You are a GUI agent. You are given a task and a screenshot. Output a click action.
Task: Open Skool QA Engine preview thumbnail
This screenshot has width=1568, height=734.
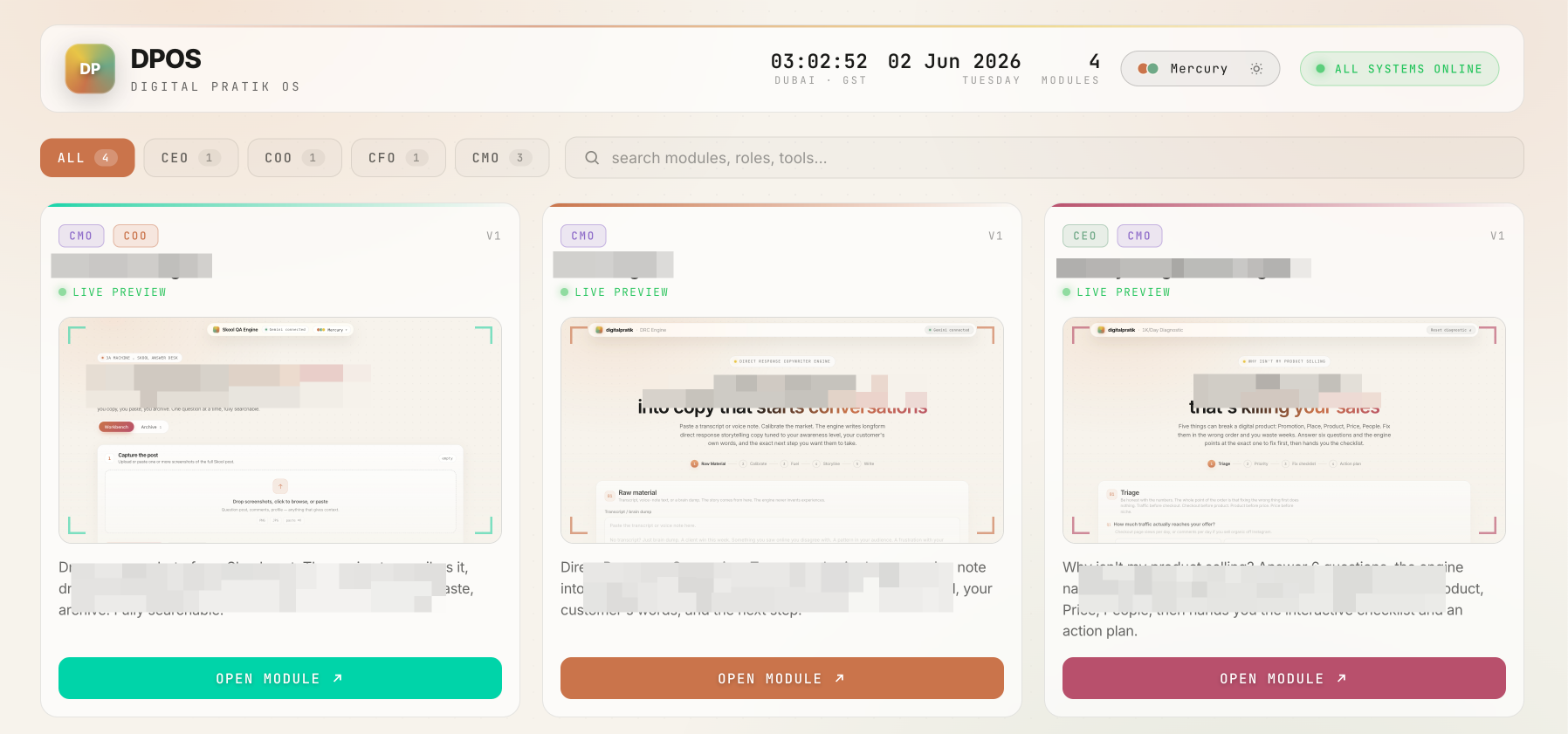tap(280, 430)
